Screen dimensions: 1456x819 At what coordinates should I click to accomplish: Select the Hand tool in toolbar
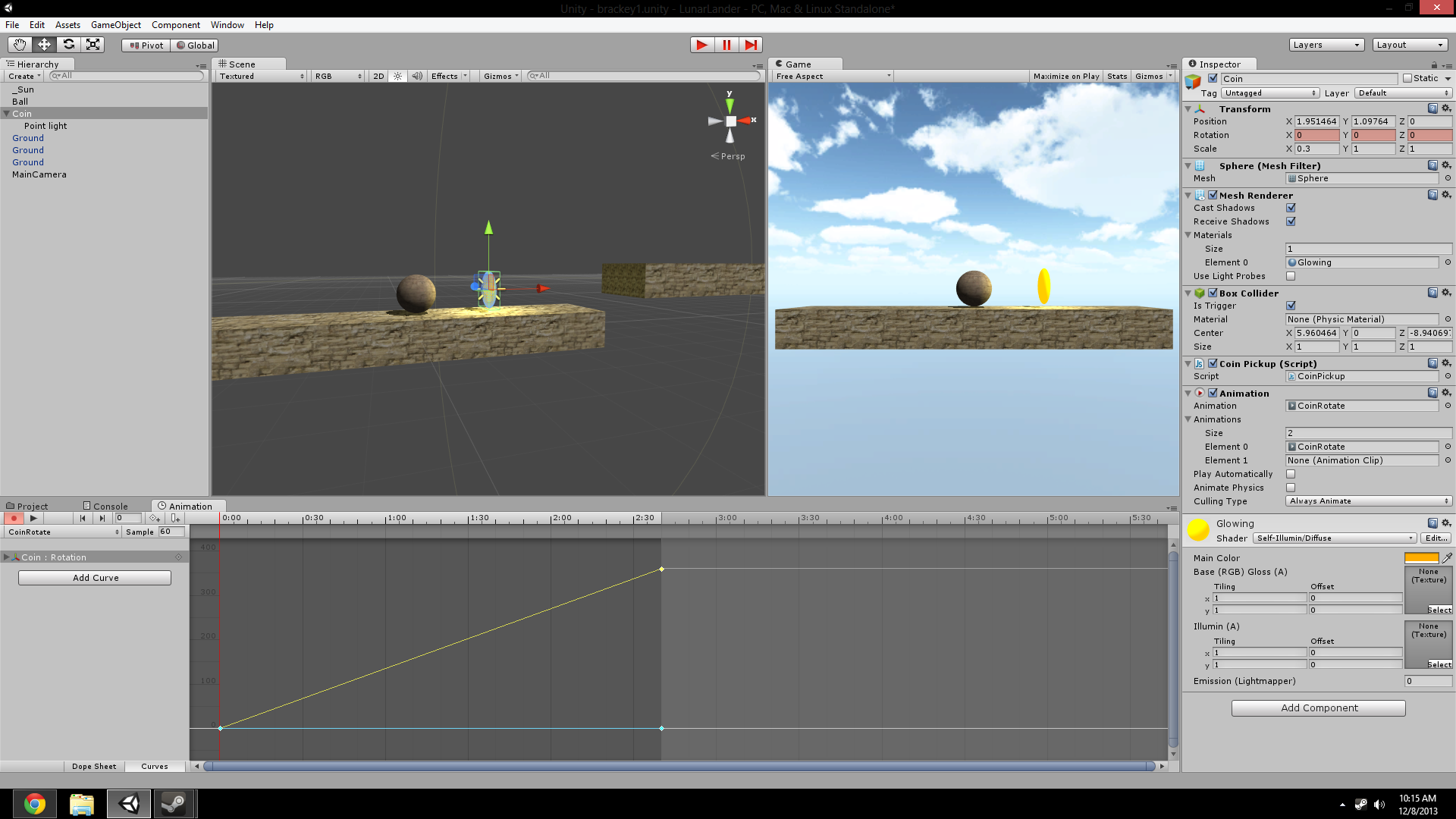point(20,45)
